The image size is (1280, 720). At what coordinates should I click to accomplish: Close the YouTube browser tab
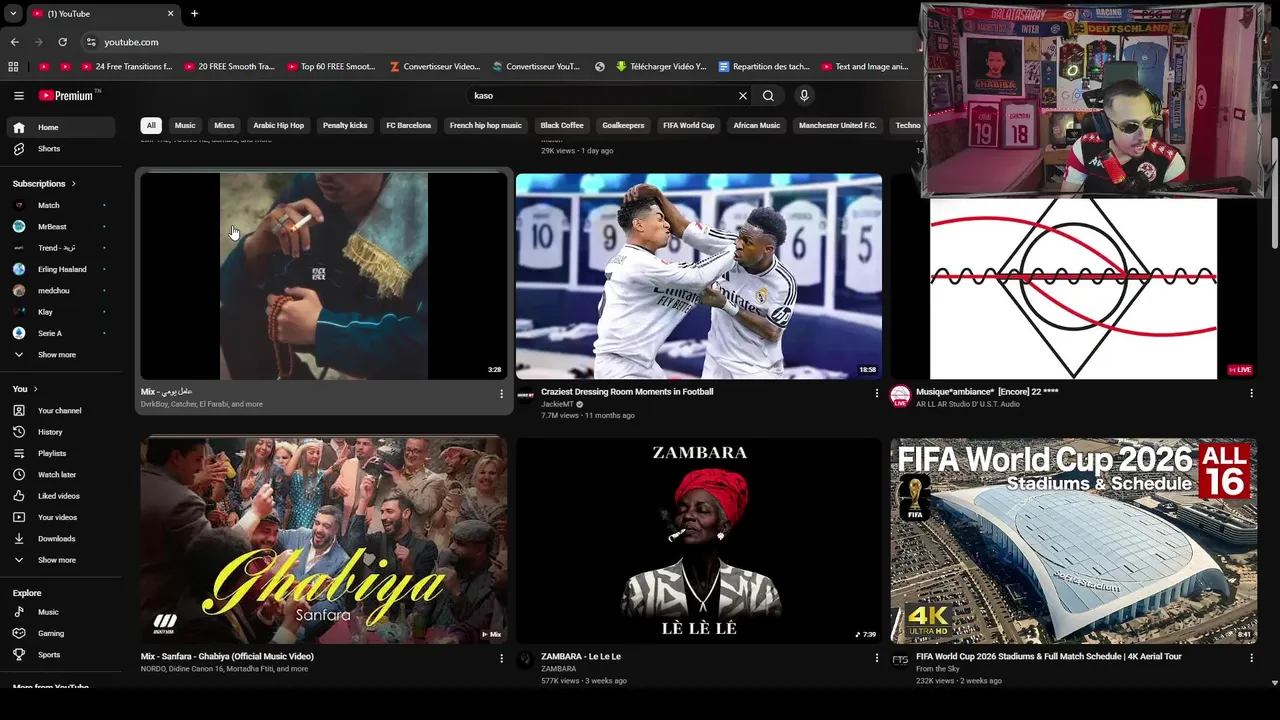(x=170, y=14)
